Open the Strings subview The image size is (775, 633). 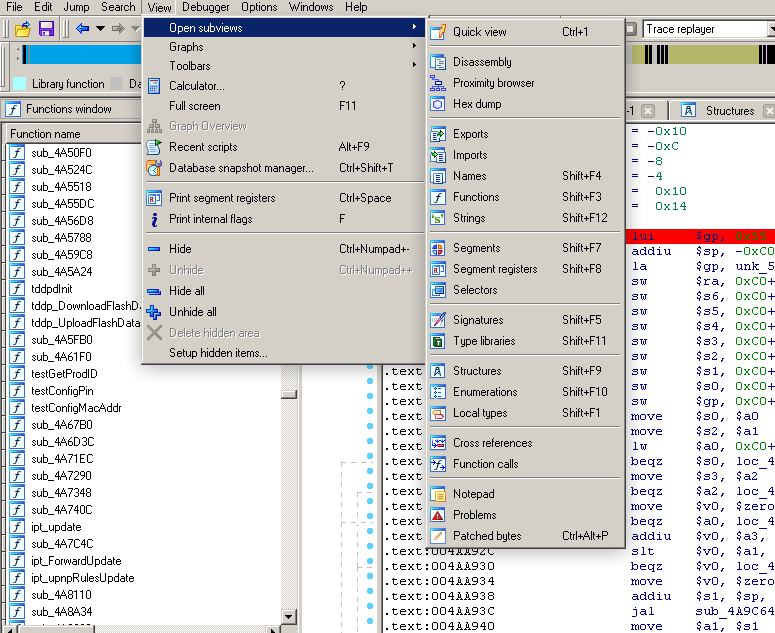click(x=525, y=218)
